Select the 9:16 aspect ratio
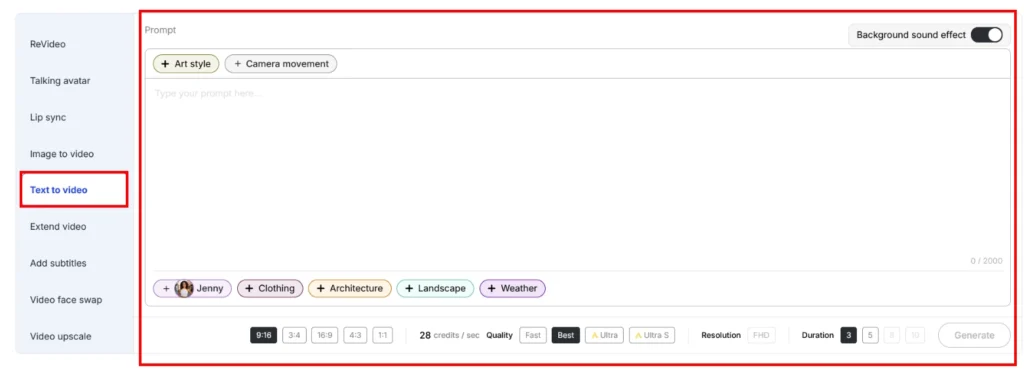This screenshot has width=1024, height=370. 264,335
